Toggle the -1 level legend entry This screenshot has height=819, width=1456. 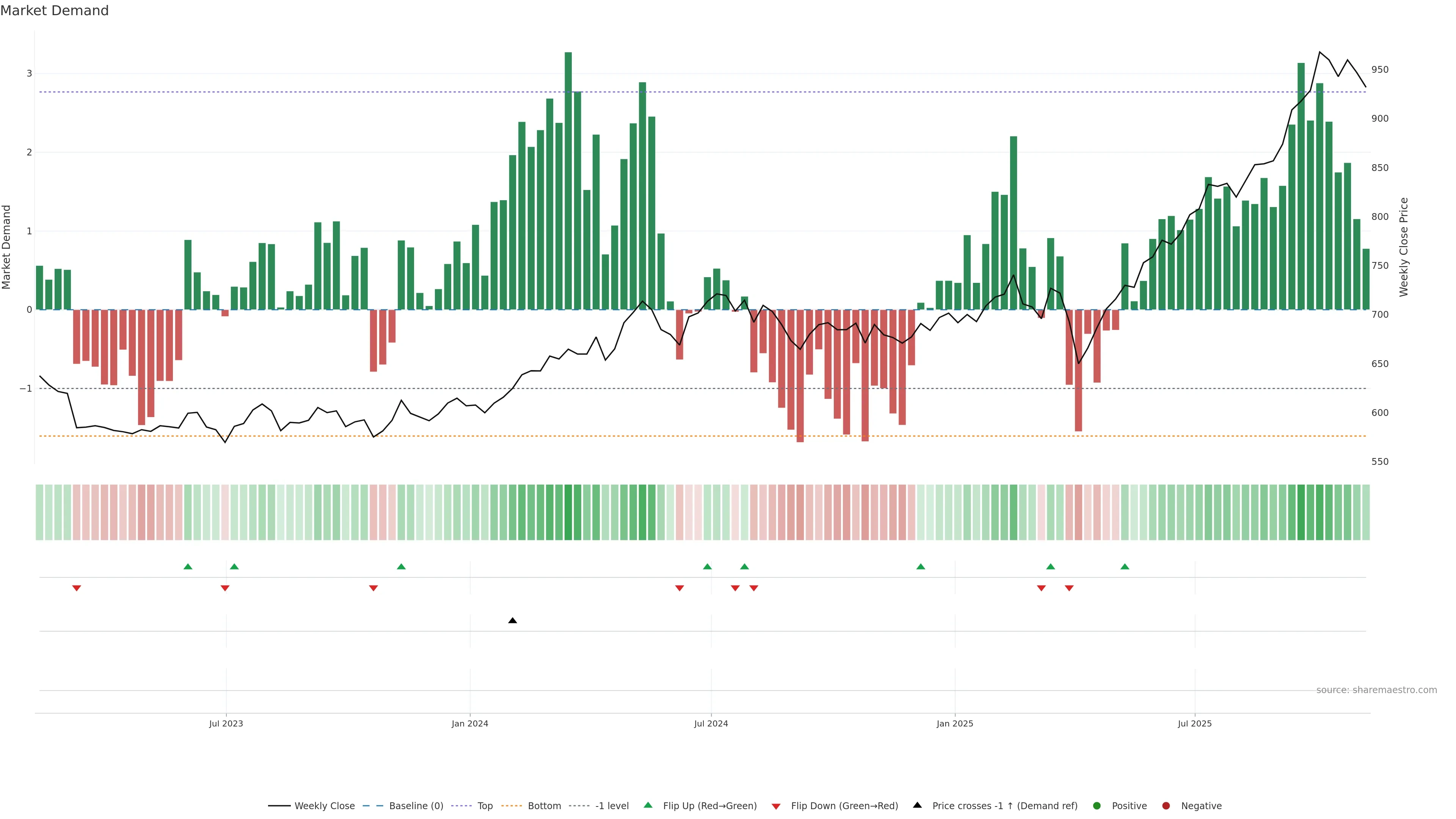pos(612,805)
